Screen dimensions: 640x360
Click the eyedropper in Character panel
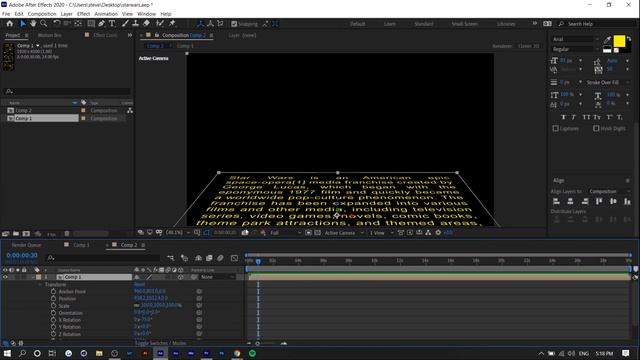point(607,40)
